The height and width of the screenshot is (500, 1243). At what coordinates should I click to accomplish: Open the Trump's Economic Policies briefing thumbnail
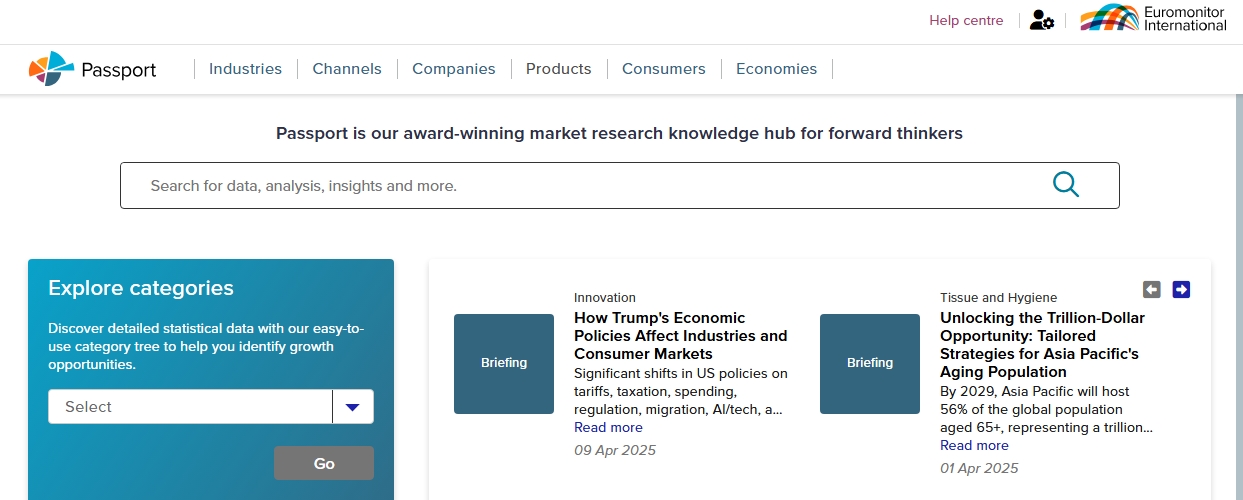[x=504, y=363]
